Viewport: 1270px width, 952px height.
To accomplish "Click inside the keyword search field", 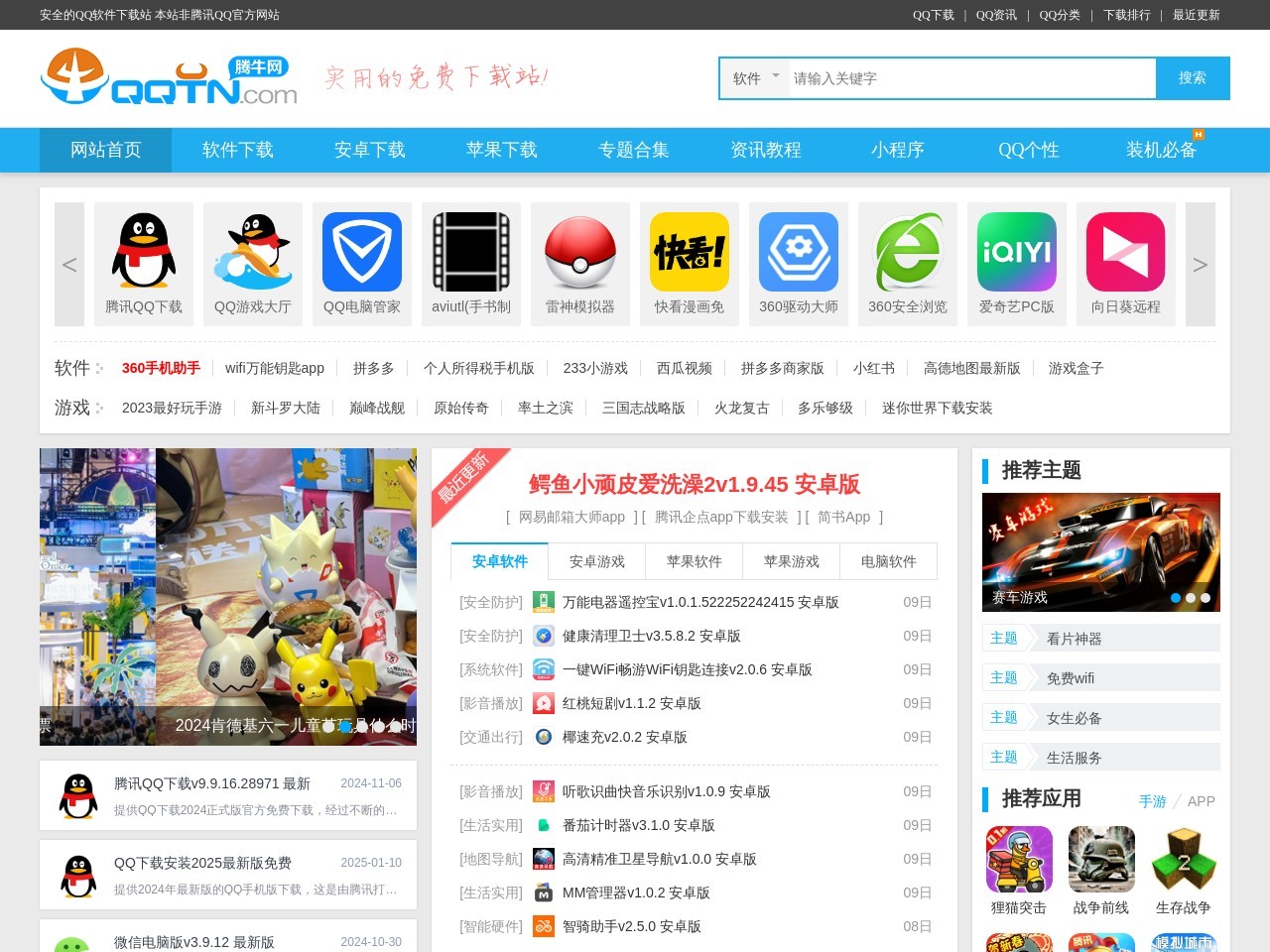I will (972, 78).
